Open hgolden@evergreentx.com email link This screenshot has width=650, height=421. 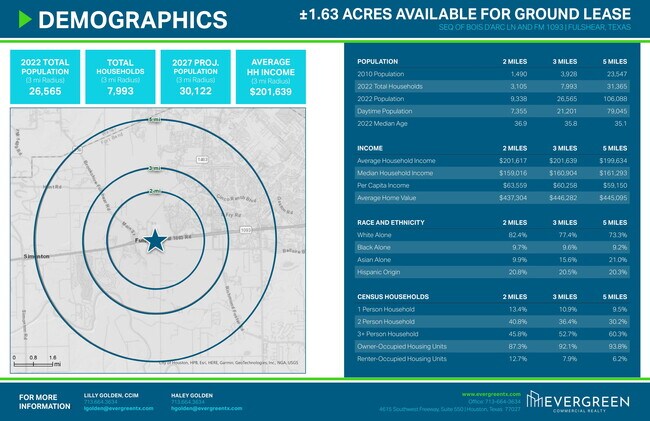(x=204, y=408)
